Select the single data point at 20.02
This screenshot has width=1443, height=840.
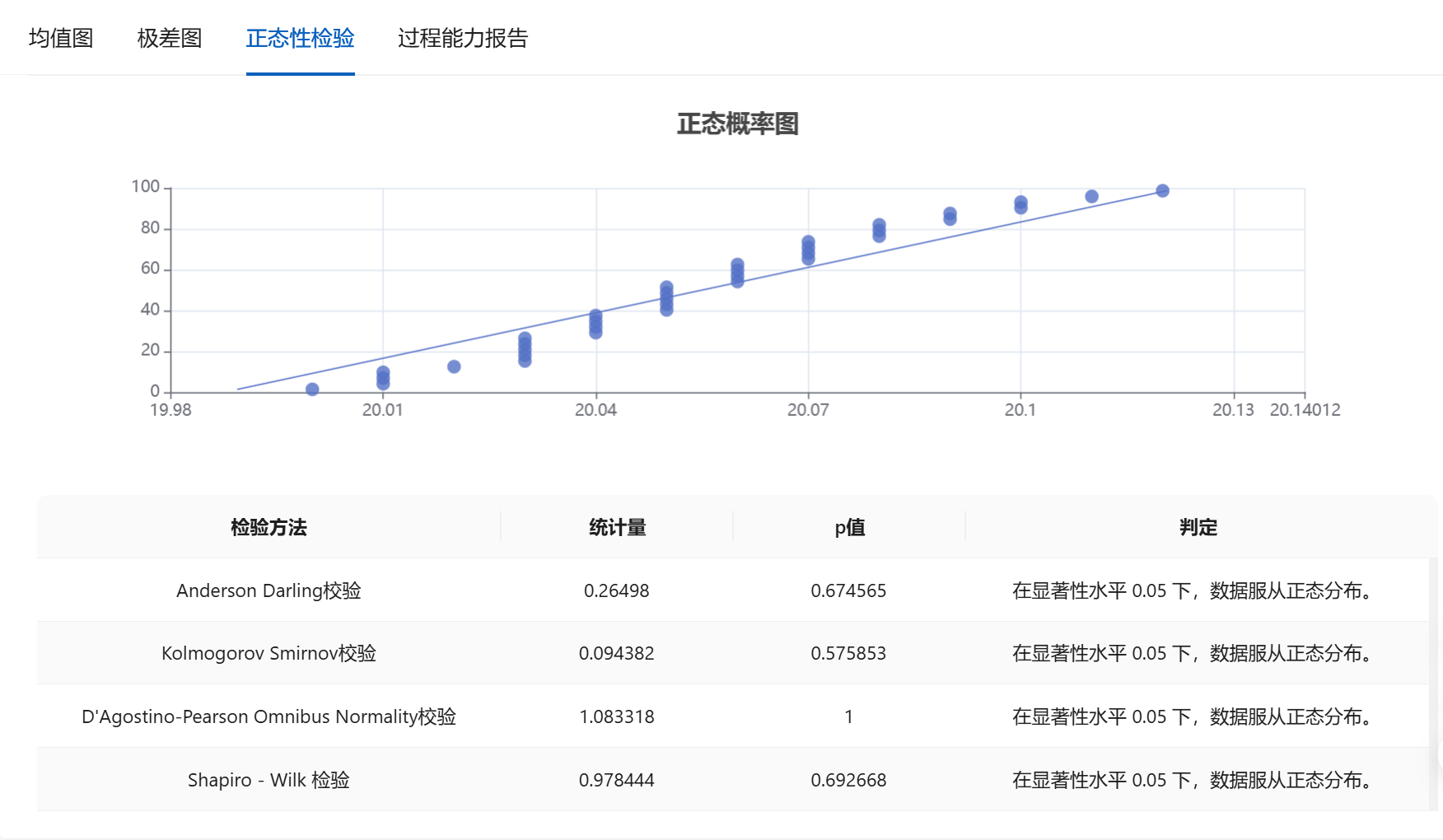pyautogui.click(x=454, y=366)
